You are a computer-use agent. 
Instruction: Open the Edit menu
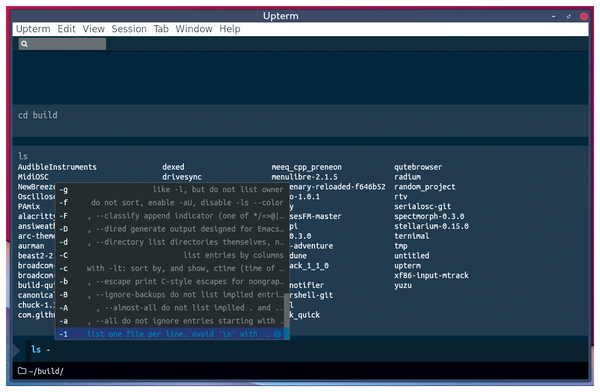click(x=66, y=29)
